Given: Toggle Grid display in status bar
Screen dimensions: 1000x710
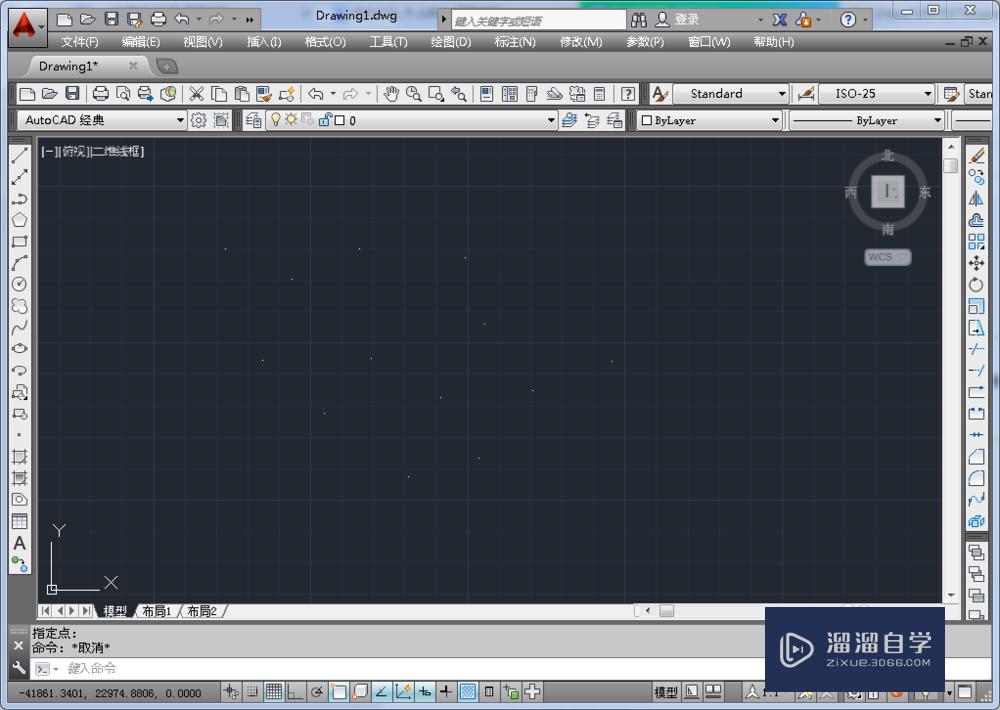Looking at the screenshot, I should (x=274, y=692).
